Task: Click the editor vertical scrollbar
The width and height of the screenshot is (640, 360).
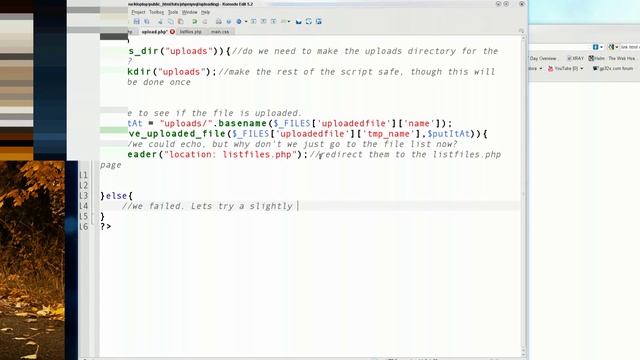Action: tap(524, 196)
